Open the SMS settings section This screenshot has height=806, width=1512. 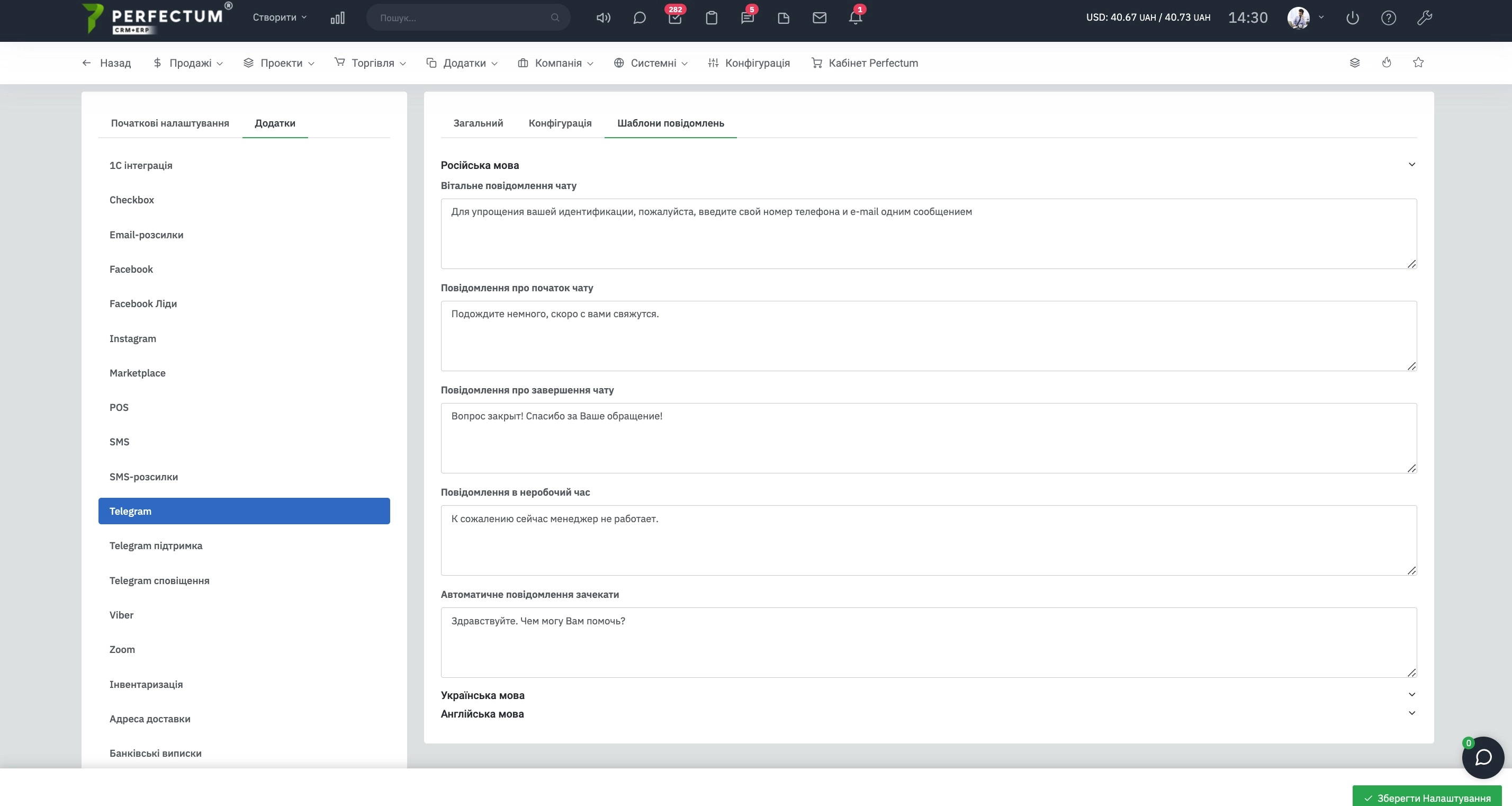[119, 442]
